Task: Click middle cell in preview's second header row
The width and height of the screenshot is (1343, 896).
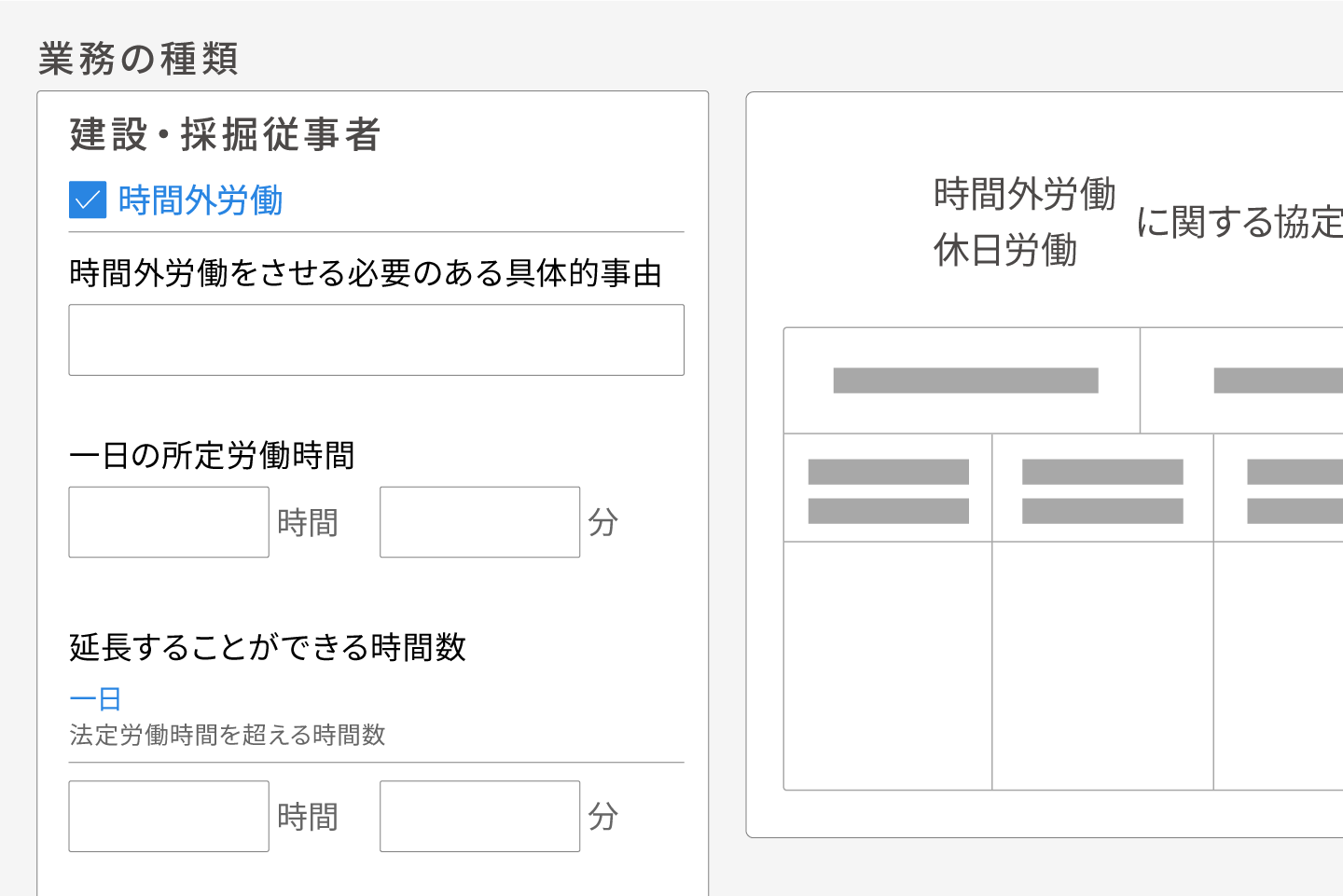Action: (x=1102, y=488)
